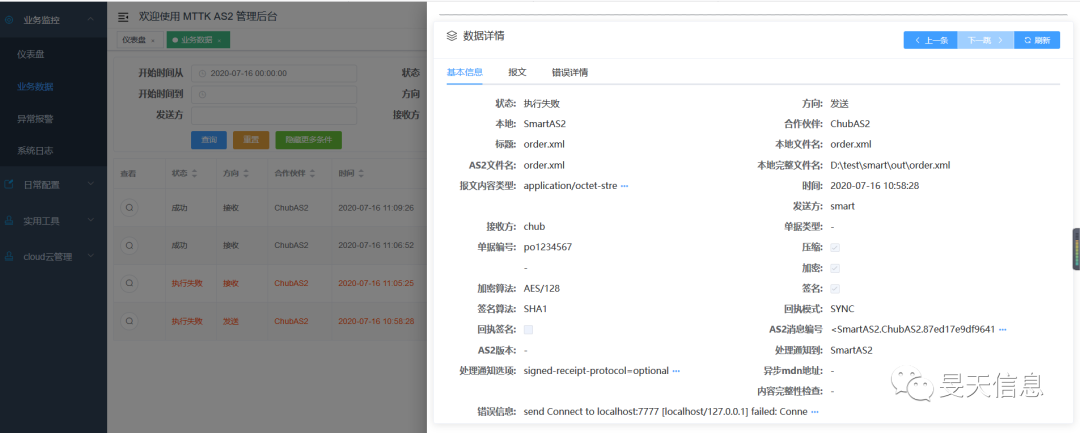1080x433 pixels.
Task: View details of the 10:58:28 row via magnifier icon
Action: 129,321
